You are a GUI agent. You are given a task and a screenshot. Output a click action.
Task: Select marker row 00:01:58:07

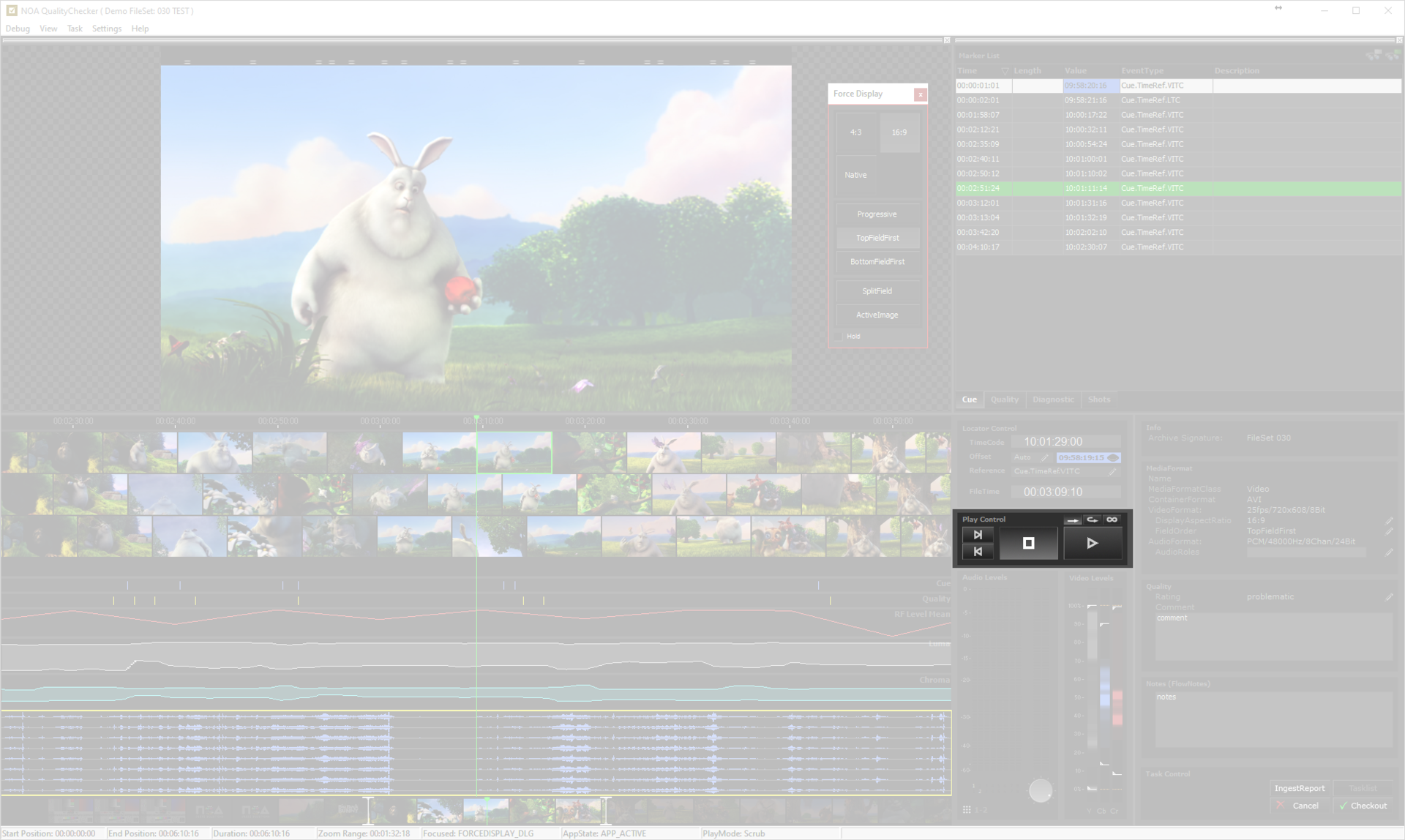click(1179, 115)
